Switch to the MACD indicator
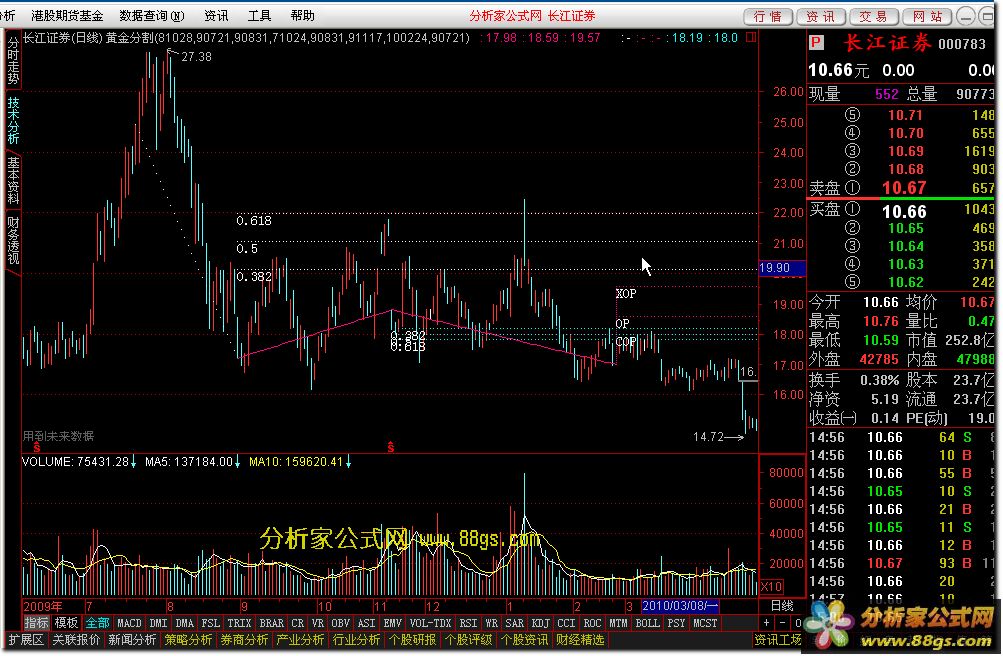Screen dimensions: 1003x656 (129, 623)
